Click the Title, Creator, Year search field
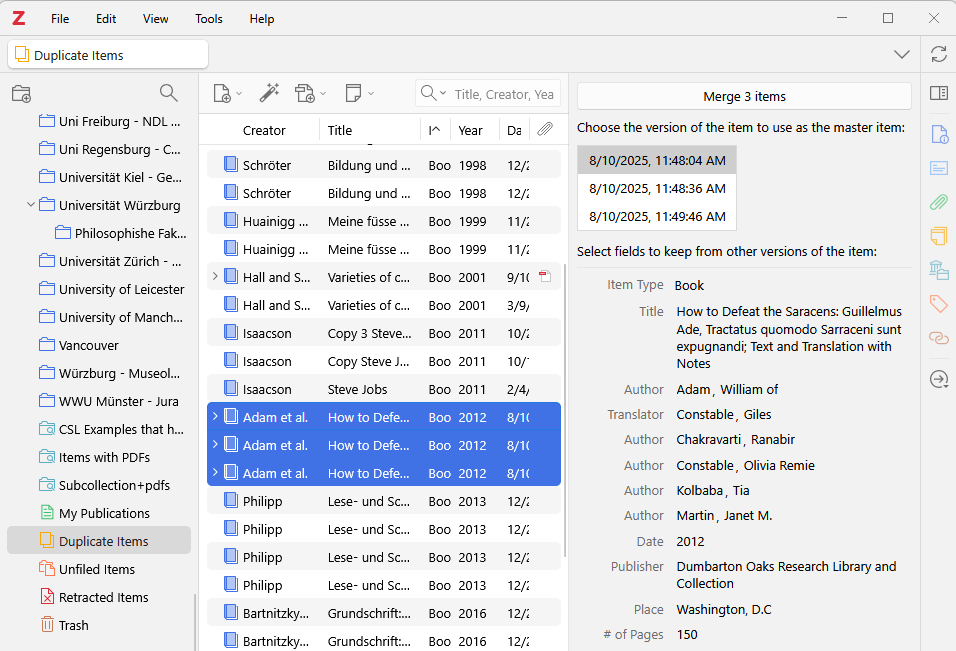 click(503, 94)
